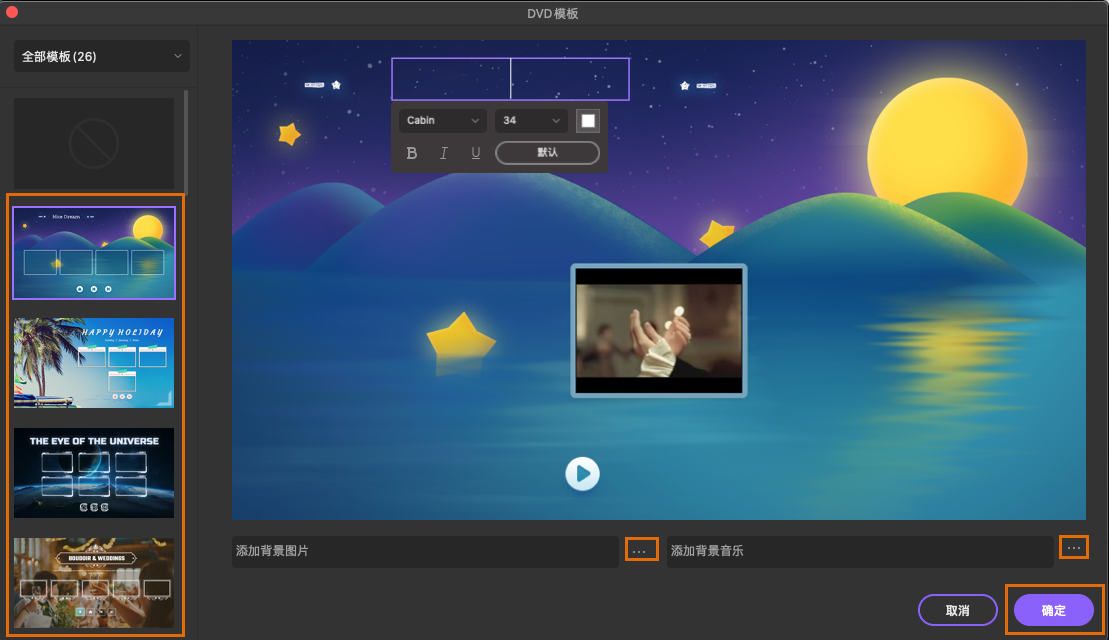Click the left star navigation icon in preview

click(336, 85)
